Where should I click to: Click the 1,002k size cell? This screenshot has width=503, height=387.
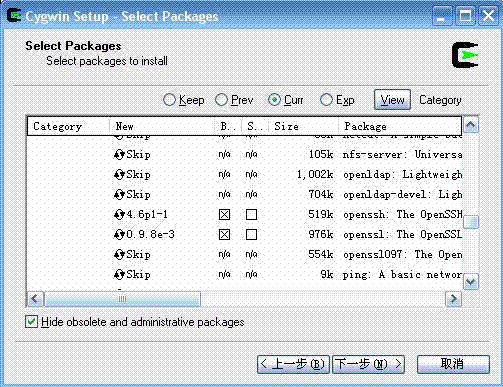tap(315, 174)
